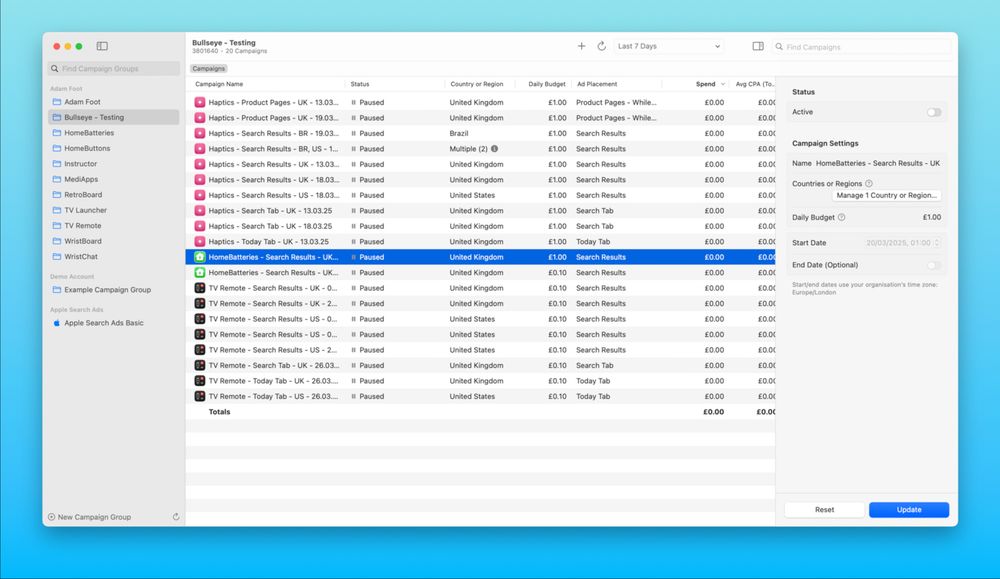Select the Haptics - Search Results - US - 18.03 row
This screenshot has width=1000, height=579.
click(480, 195)
